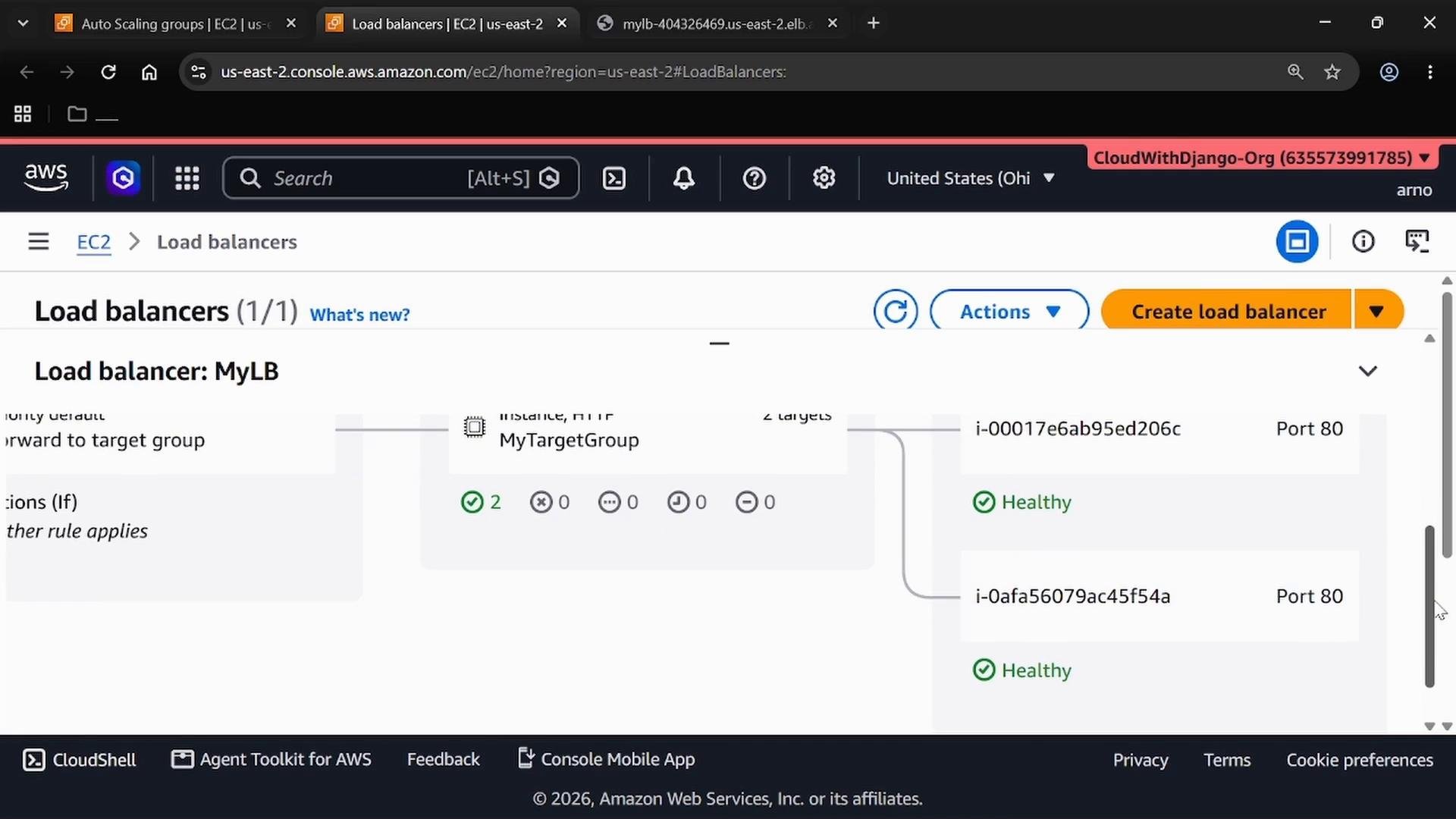Screen dimensions: 1456x819
Task: Select instance i-00017e6ab95ed206c
Action: point(1078,428)
